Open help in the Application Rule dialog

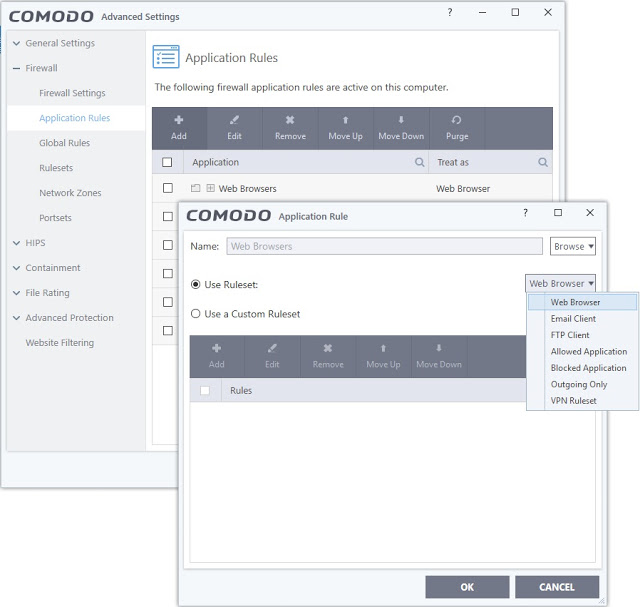[x=525, y=212]
